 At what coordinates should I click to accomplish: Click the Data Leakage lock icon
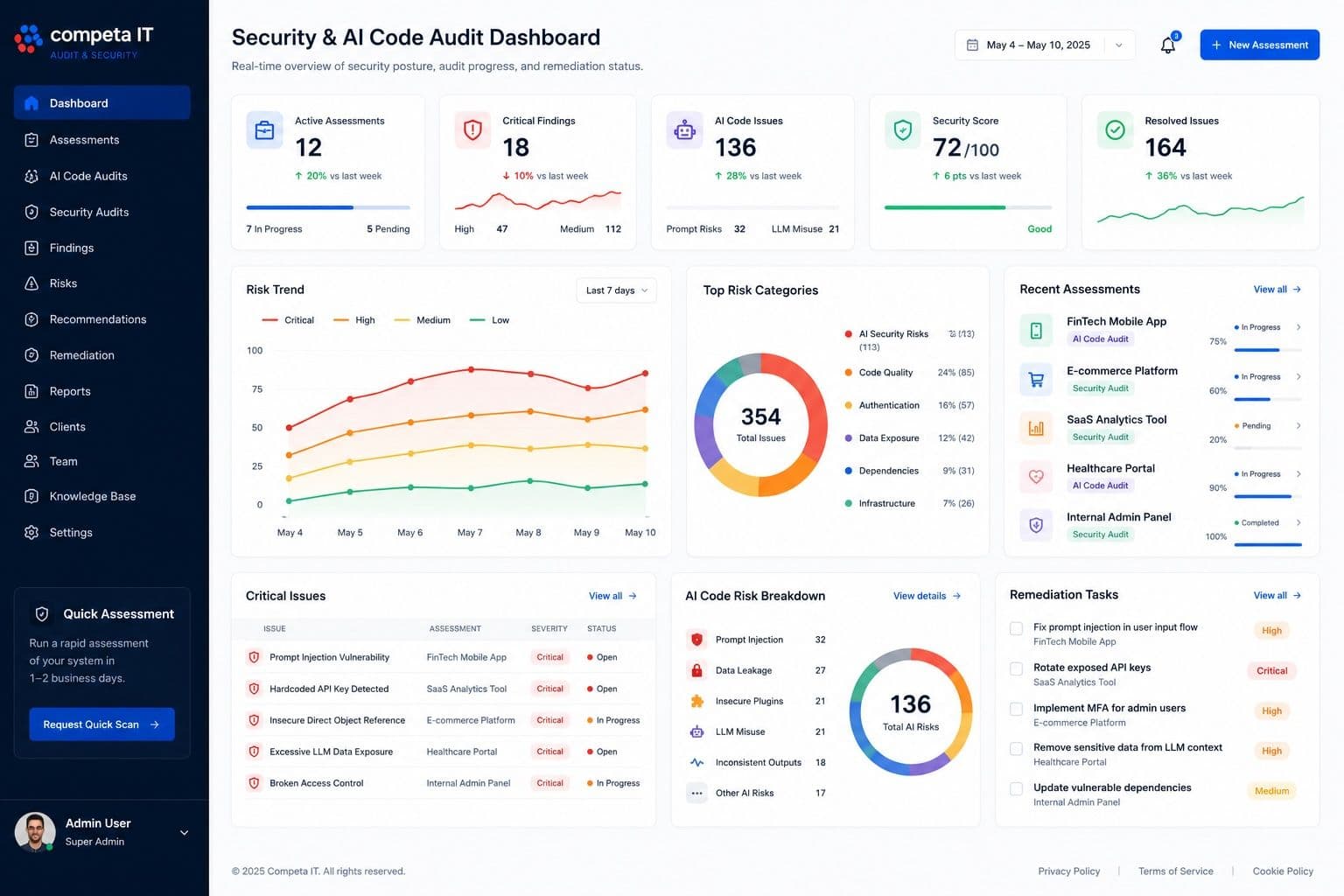pos(697,670)
